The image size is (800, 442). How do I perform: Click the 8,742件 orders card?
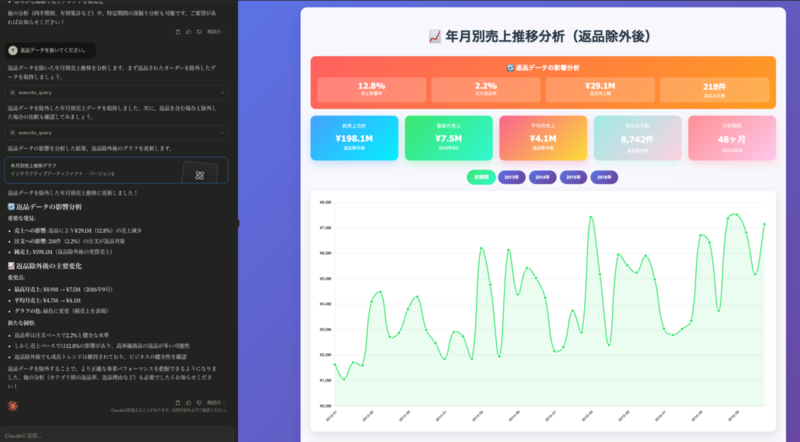[x=637, y=138]
